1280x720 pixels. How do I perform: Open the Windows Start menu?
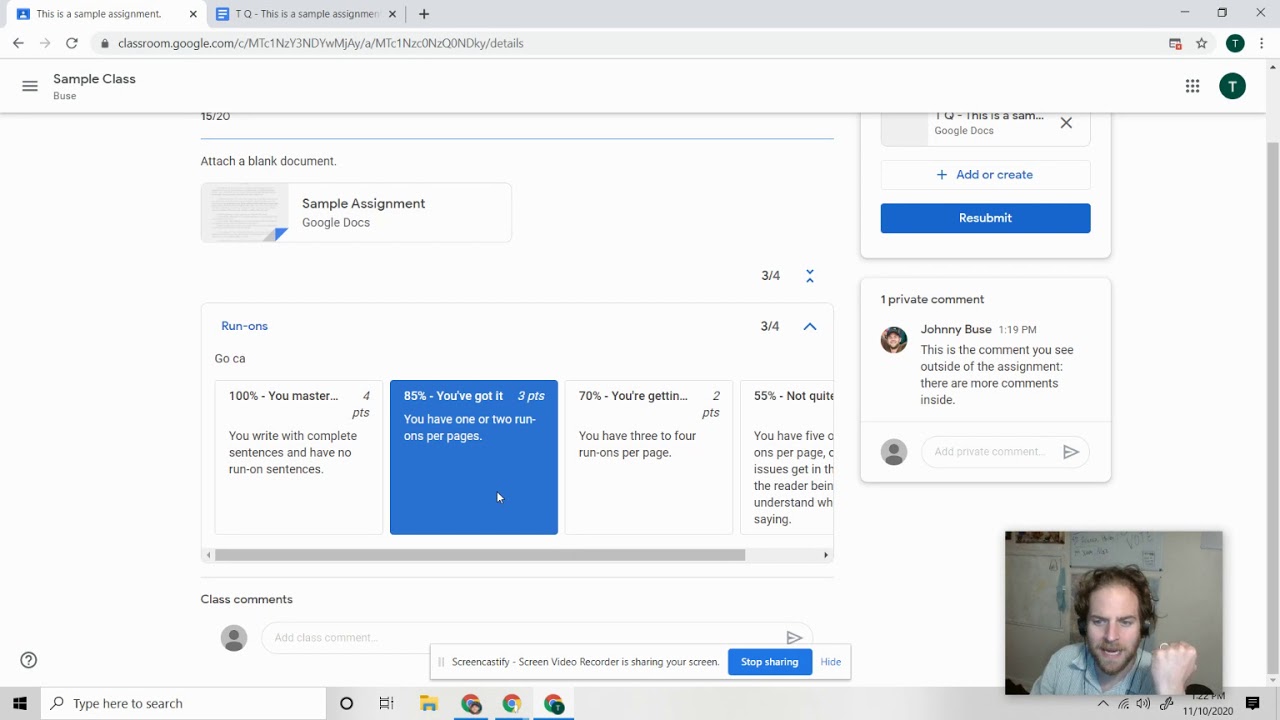coord(20,703)
